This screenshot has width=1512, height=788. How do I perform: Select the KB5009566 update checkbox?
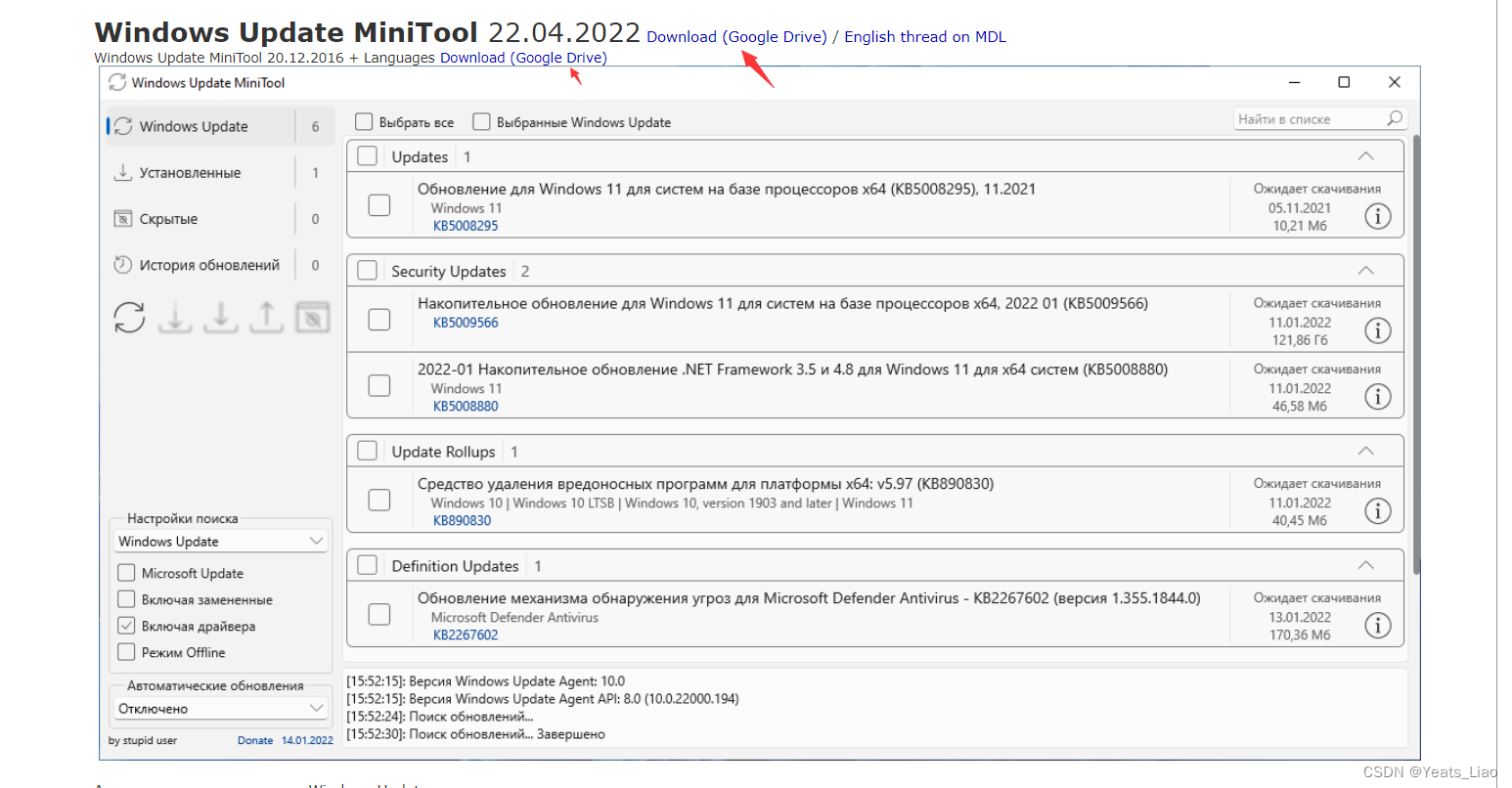(x=379, y=320)
